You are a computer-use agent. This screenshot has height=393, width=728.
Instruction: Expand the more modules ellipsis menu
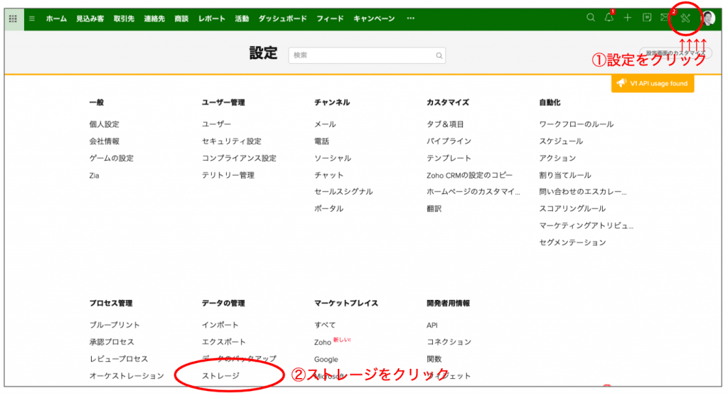pyautogui.click(x=410, y=19)
